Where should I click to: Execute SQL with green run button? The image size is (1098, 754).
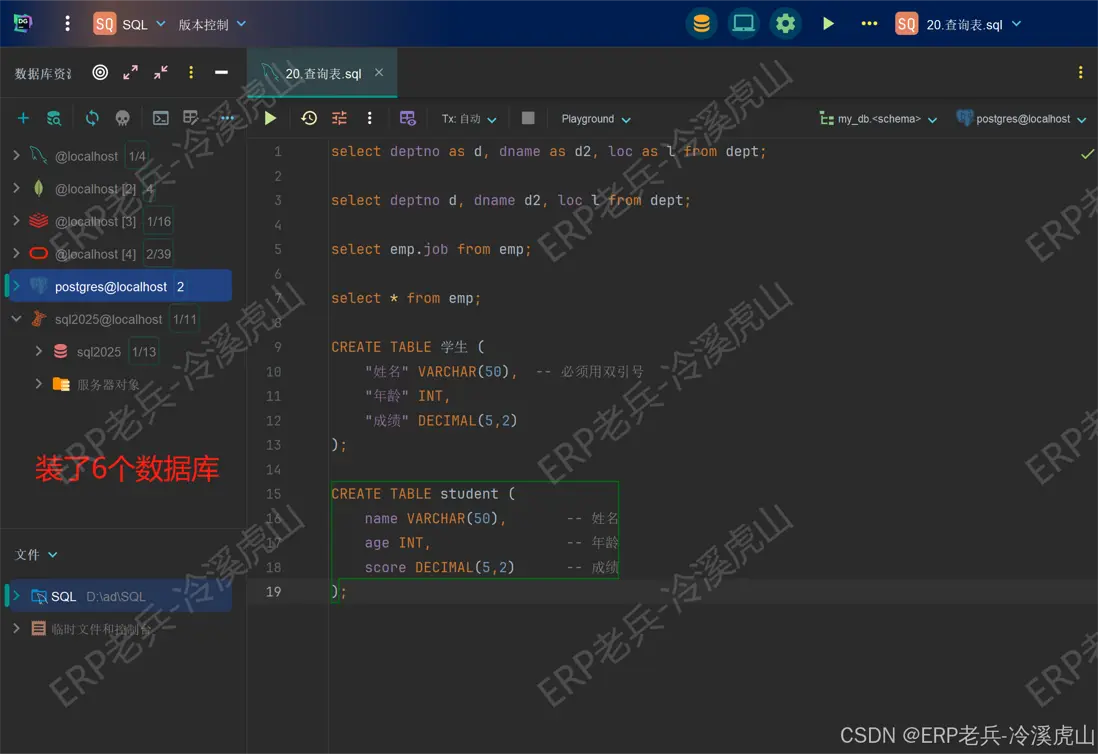click(270, 118)
